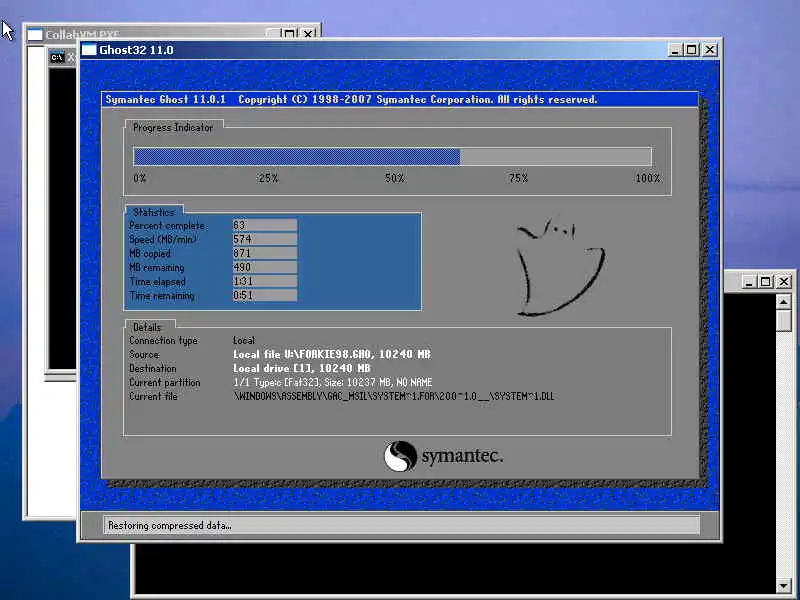Close the Ghost32 11.0 window
This screenshot has width=800, height=600.
coord(710,49)
